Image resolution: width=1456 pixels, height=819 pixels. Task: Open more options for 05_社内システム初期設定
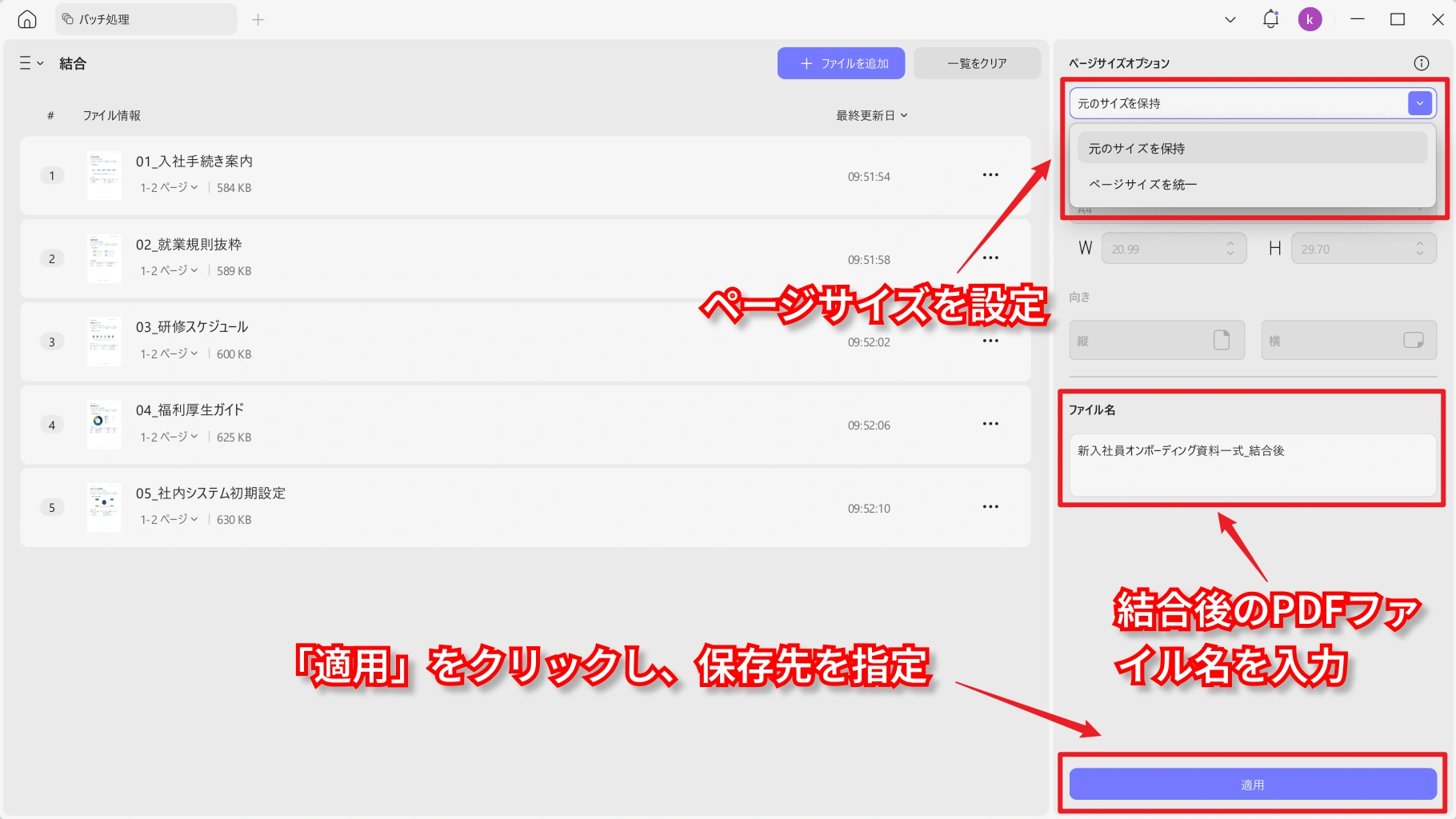coord(990,506)
